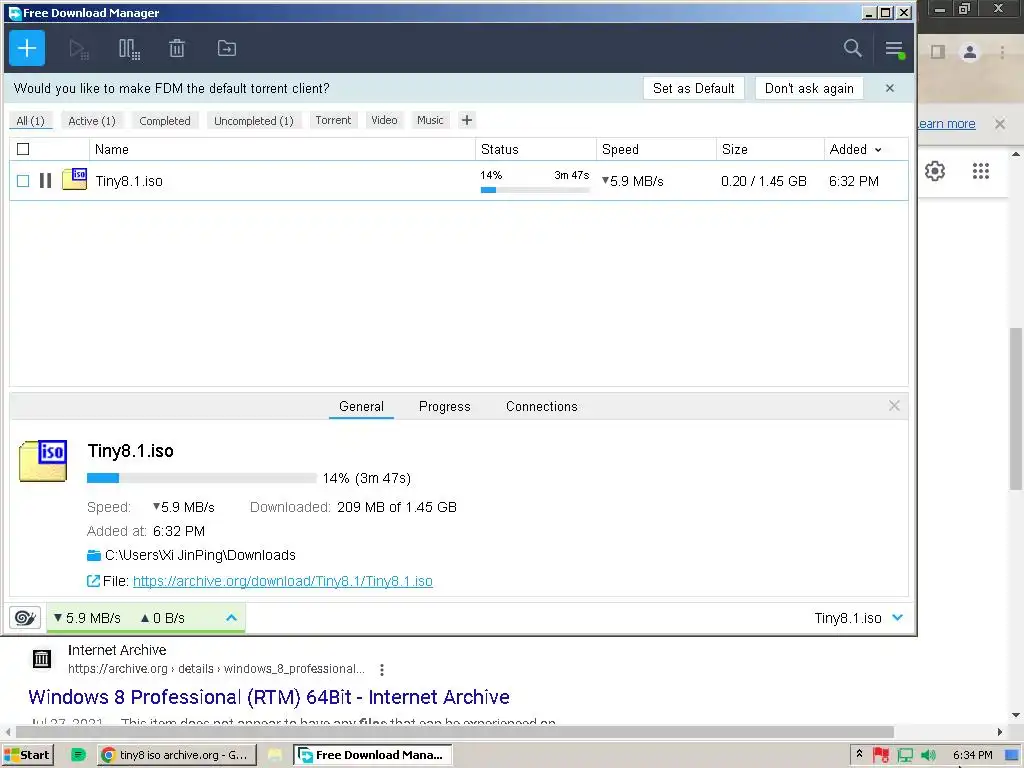
Task: Pause the Tiny8.1.iso download
Action: (45, 180)
